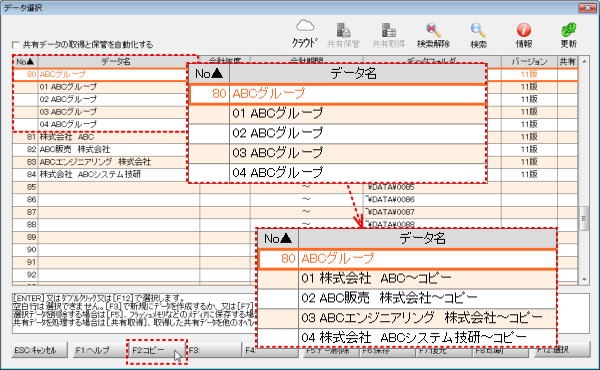Click 11版 version in row 80
Image resolution: width=600 pixels, height=370 pixels.
pos(529,74)
